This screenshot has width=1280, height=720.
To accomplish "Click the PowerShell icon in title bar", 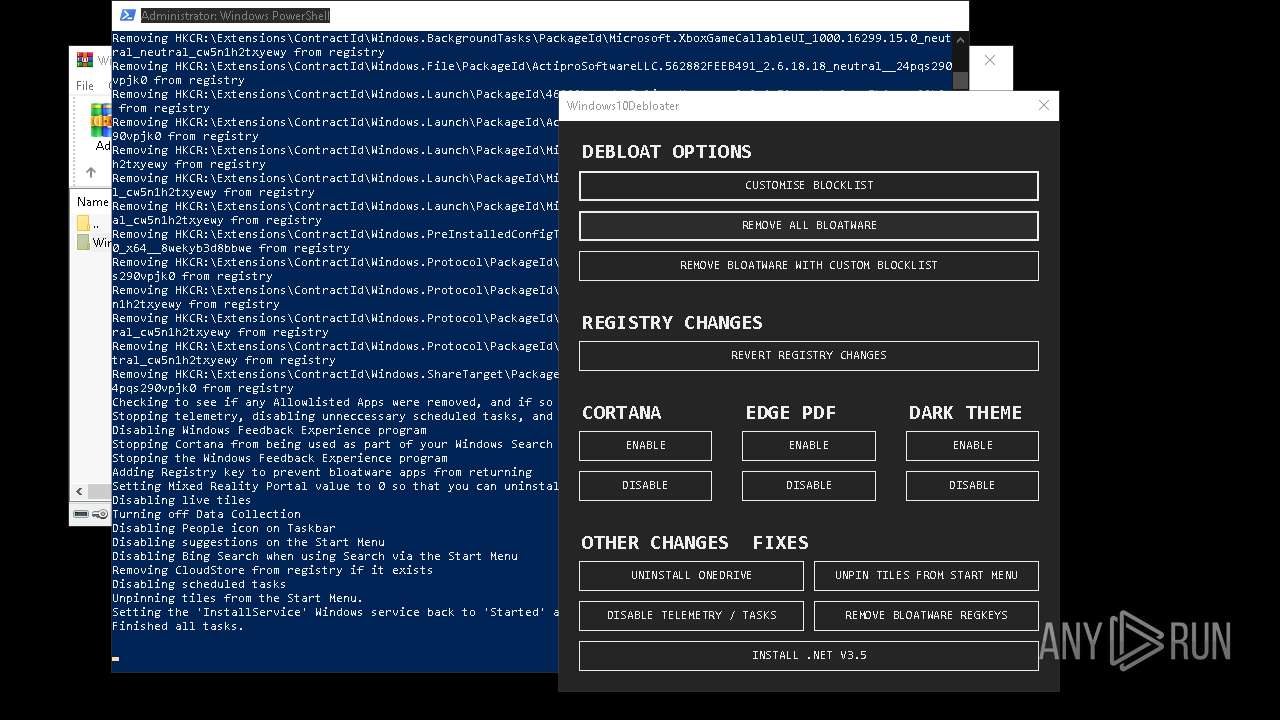I will (127, 15).
